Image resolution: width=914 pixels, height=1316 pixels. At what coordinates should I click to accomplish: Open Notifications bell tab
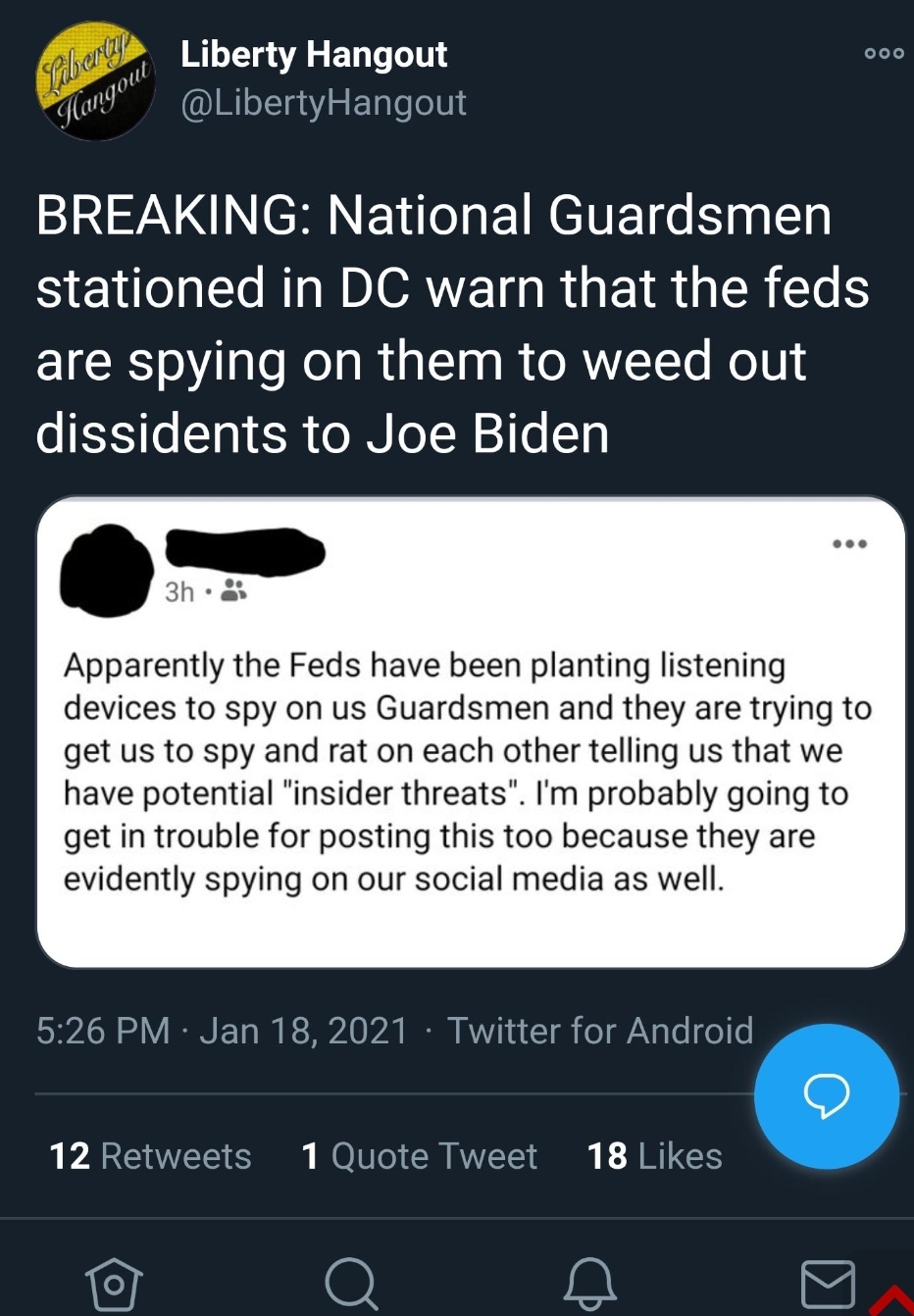pos(589,1283)
